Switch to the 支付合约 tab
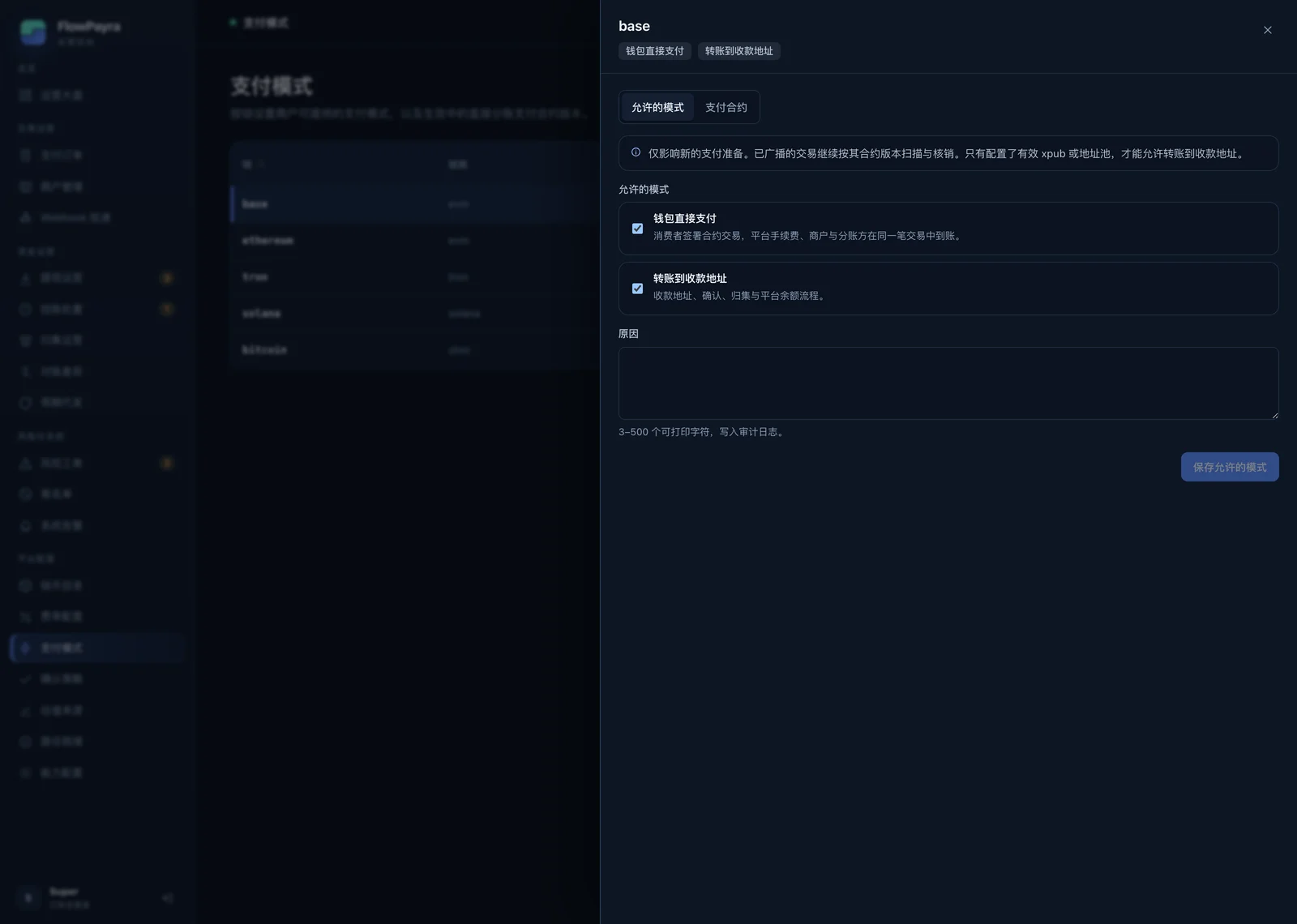 (x=726, y=107)
